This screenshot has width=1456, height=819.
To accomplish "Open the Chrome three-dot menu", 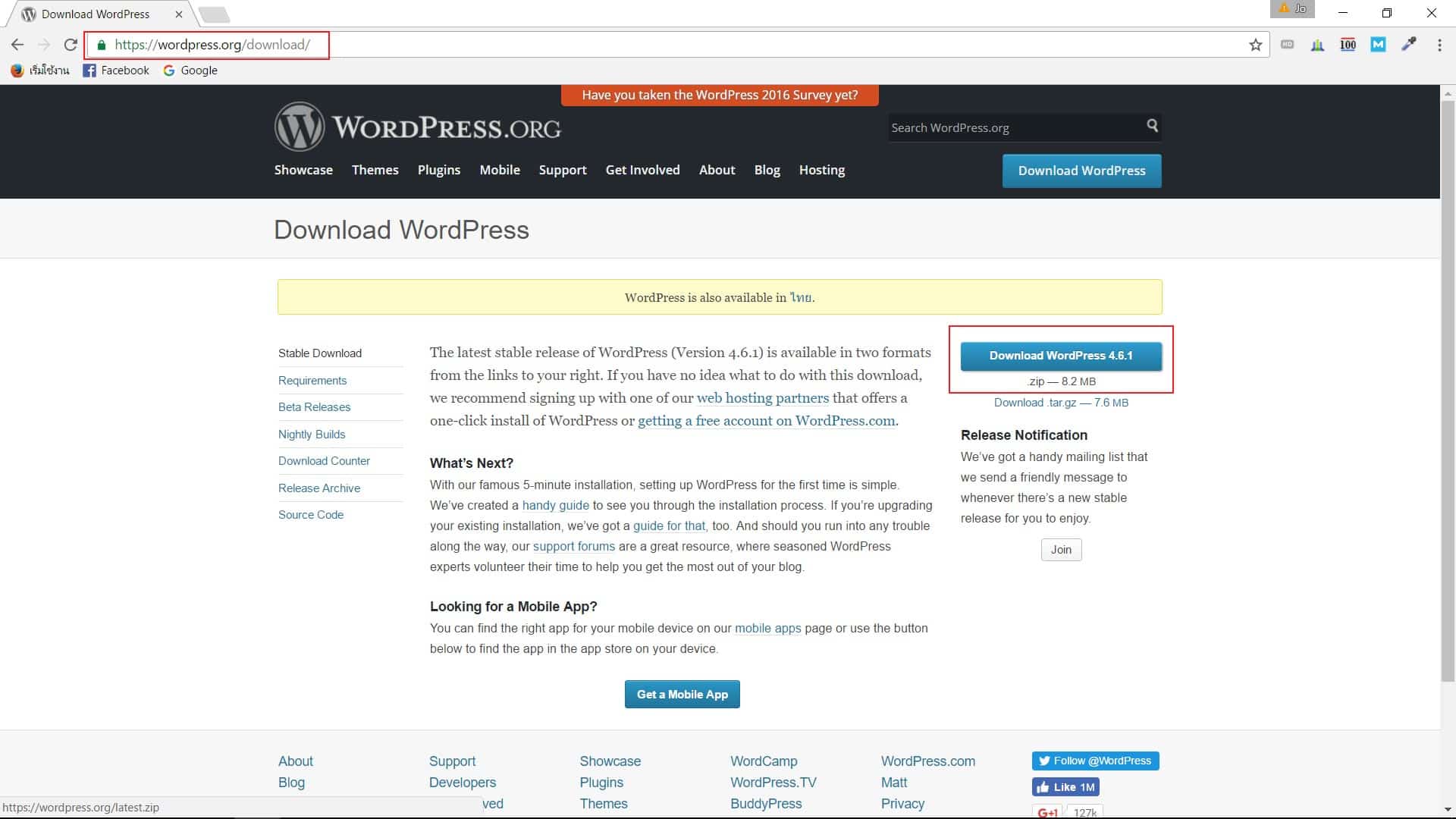I will 1439,45.
